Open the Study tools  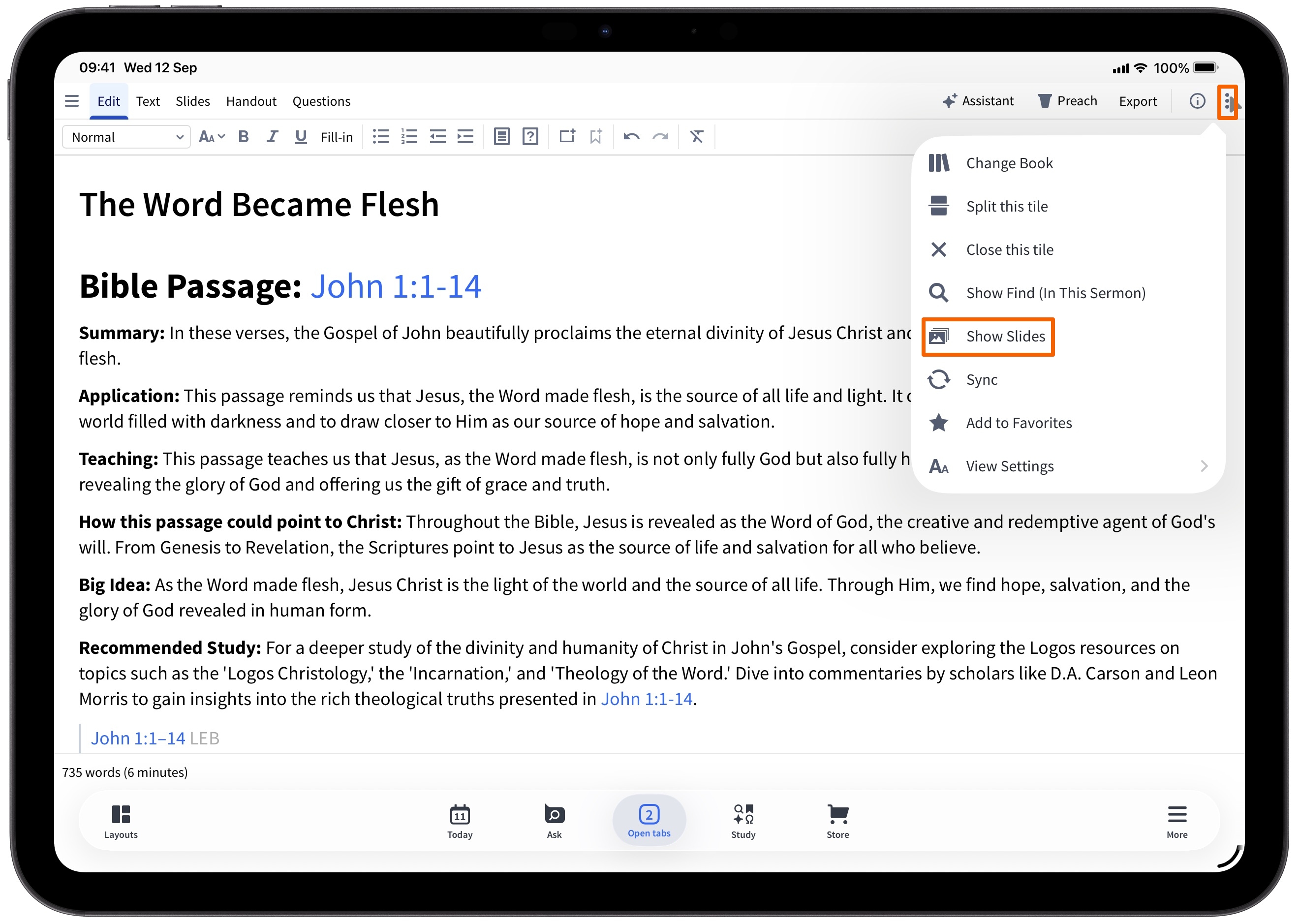click(x=743, y=822)
